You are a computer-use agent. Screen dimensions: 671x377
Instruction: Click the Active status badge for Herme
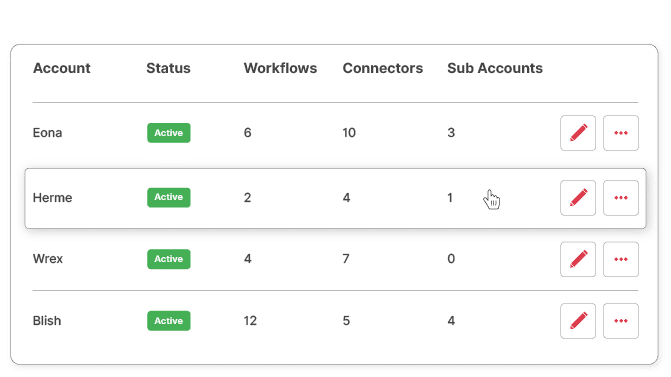point(169,197)
